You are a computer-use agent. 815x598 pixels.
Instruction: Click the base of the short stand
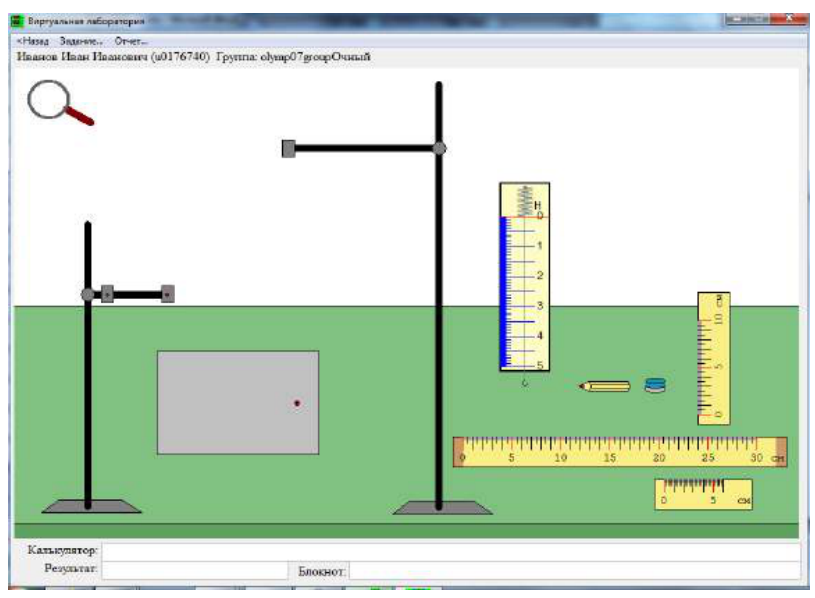(91, 506)
